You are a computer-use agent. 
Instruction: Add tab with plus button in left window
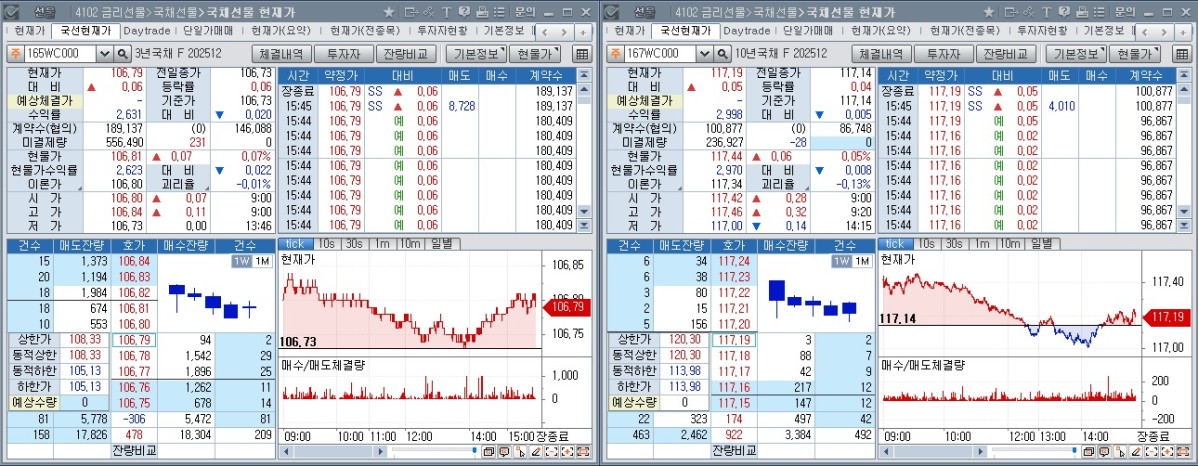coord(583,32)
